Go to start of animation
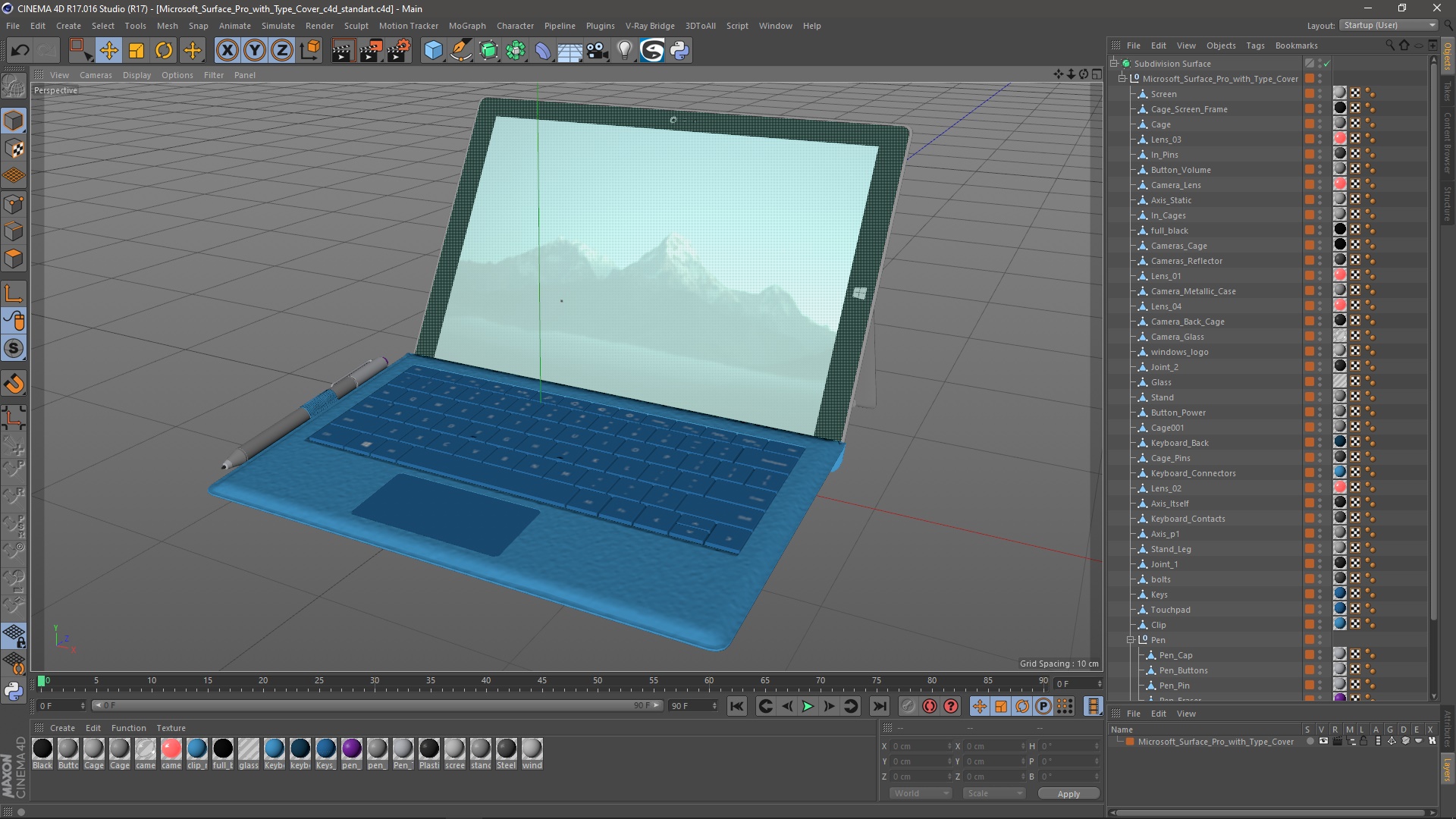1456x819 pixels. point(736,706)
